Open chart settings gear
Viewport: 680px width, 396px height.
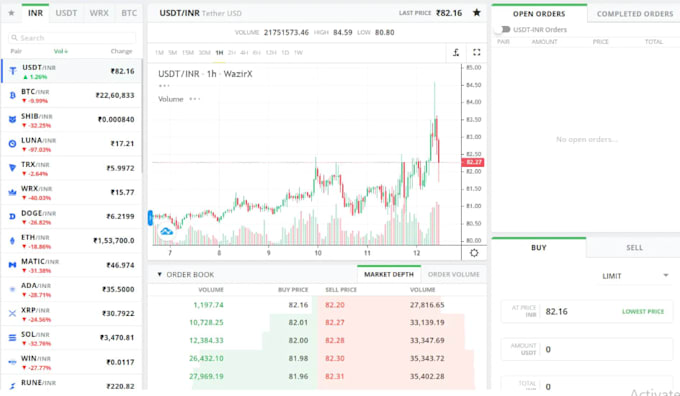click(x=474, y=253)
